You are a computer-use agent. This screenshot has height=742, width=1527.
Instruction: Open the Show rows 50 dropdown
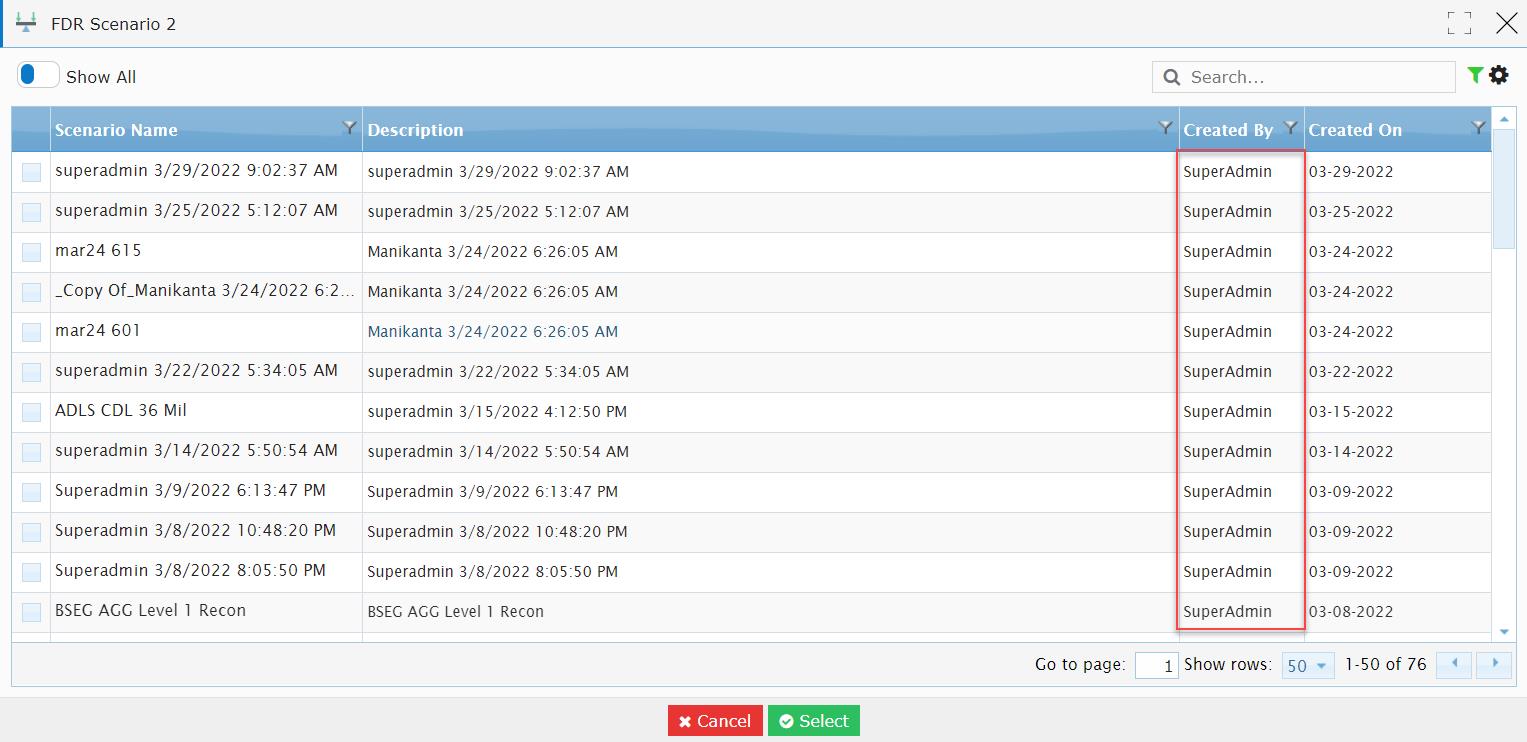1308,665
